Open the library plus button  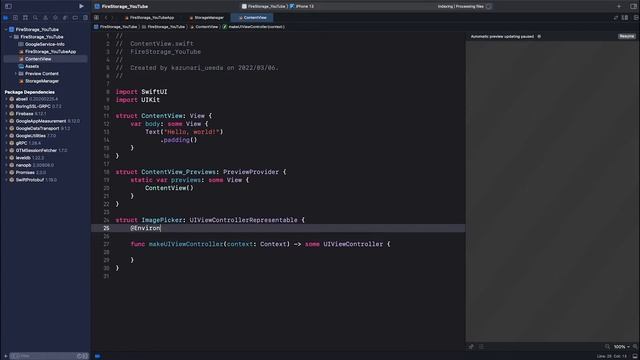[x=619, y=7]
